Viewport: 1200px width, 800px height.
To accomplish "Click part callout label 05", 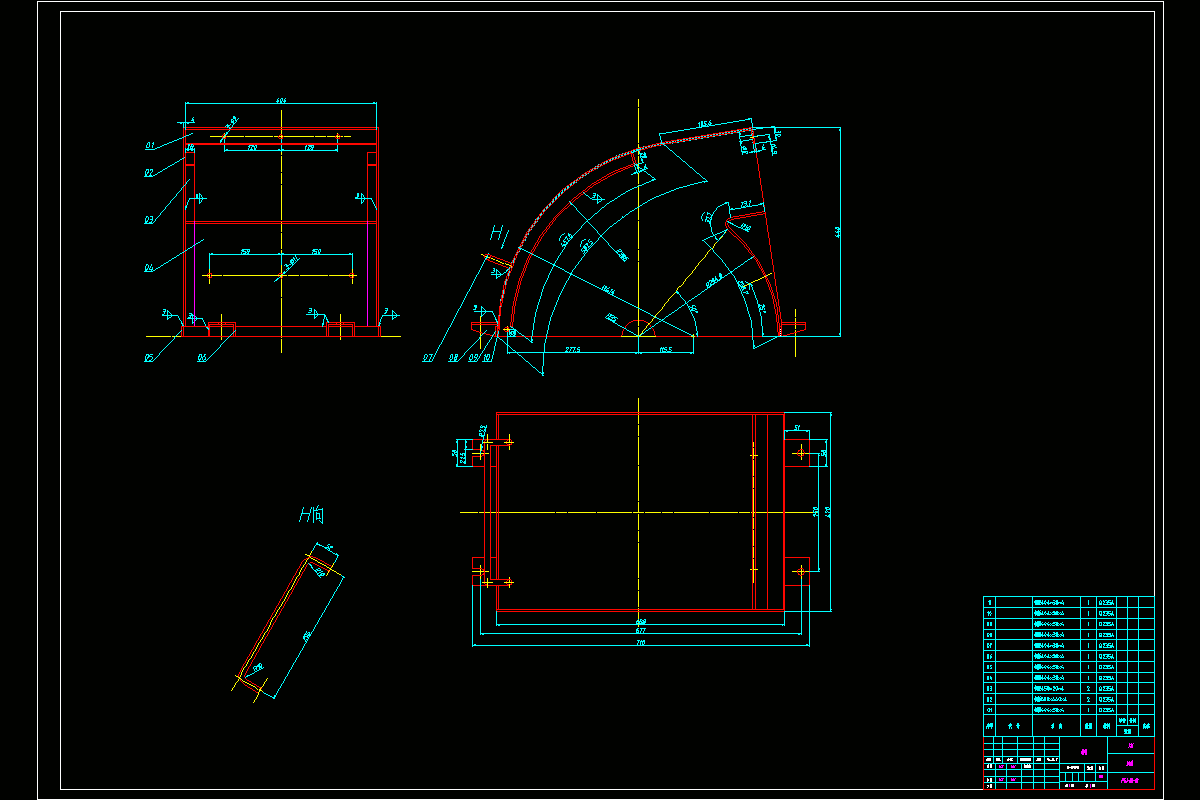I will coord(149,357).
